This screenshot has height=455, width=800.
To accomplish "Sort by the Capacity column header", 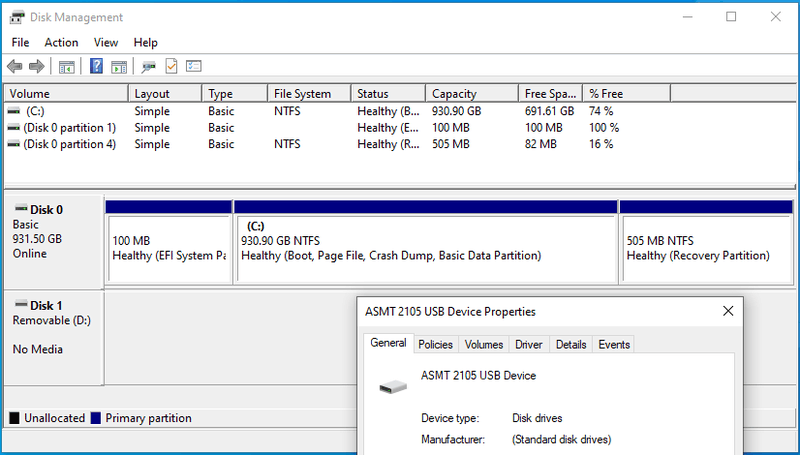I will [x=472, y=94].
